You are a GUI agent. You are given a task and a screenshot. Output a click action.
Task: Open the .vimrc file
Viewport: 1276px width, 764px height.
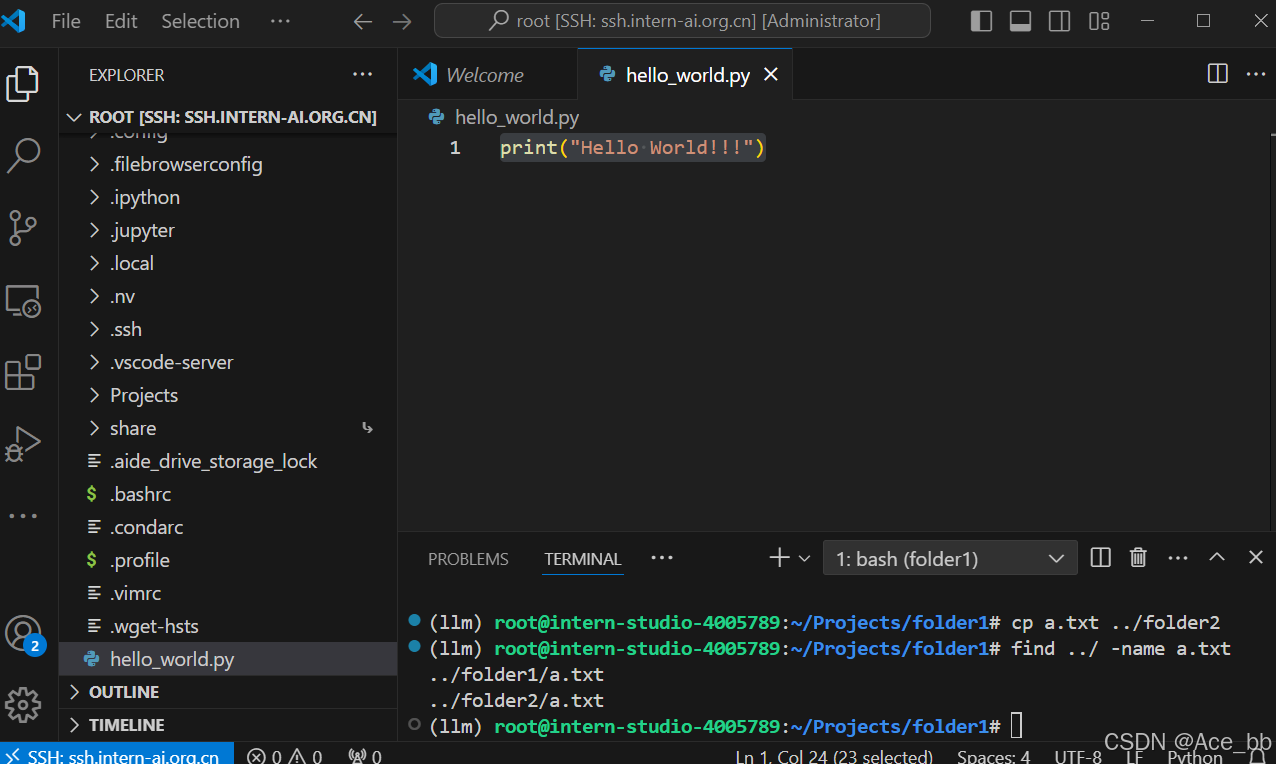(x=228, y=593)
